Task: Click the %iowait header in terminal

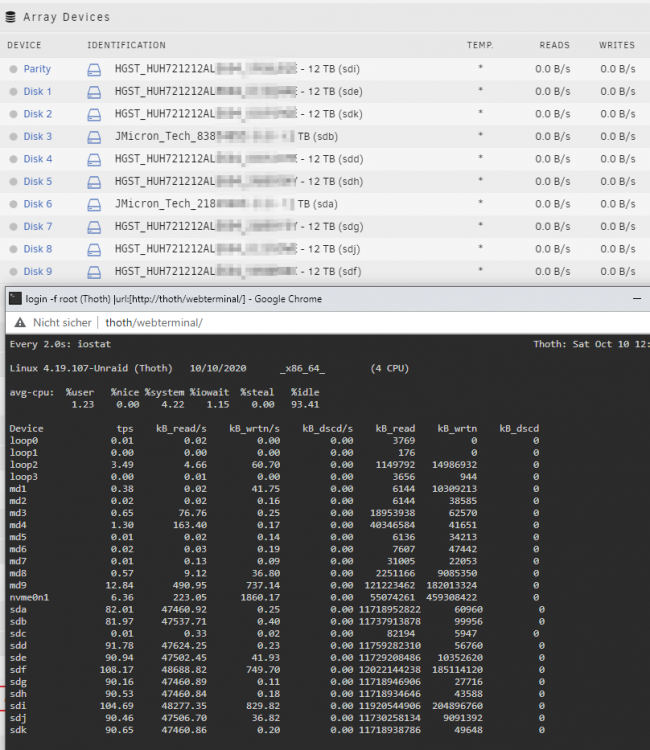Action: tap(209, 392)
